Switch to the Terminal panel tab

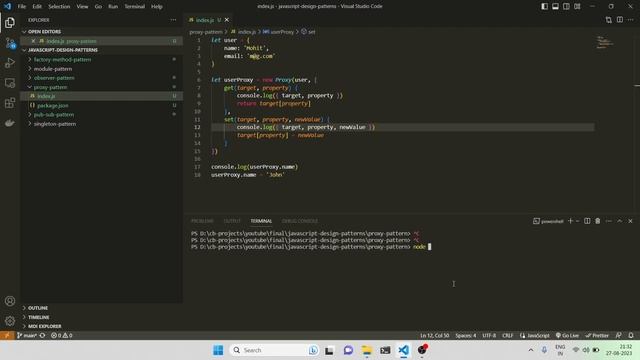pos(261,221)
